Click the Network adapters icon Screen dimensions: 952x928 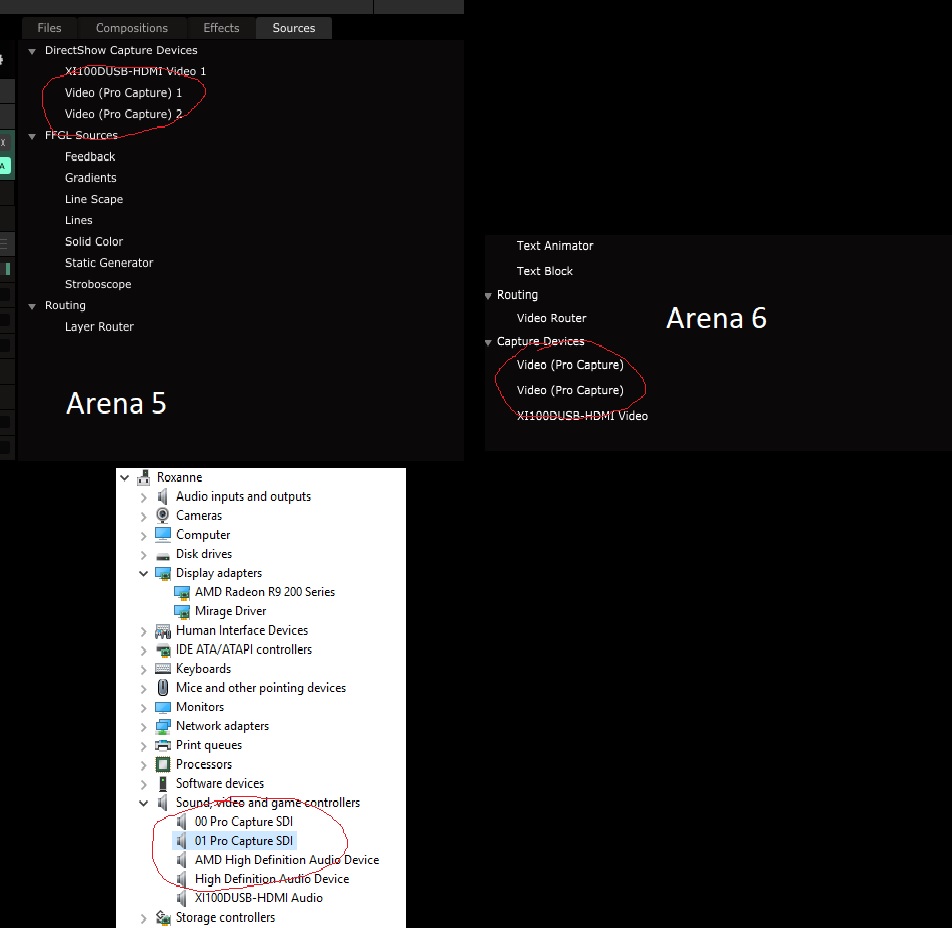pos(163,726)
